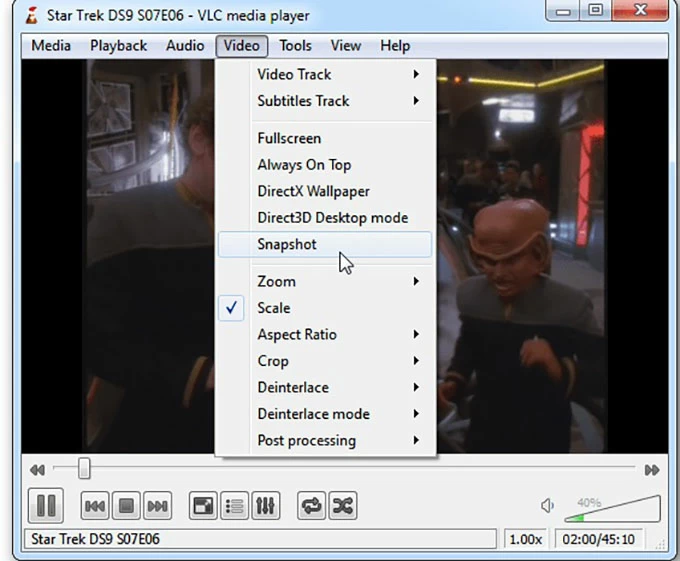Click the 02:00/45:10 elapsed time display
The image size is (680, 561).
pyautogui.click(x=598, y=539)
